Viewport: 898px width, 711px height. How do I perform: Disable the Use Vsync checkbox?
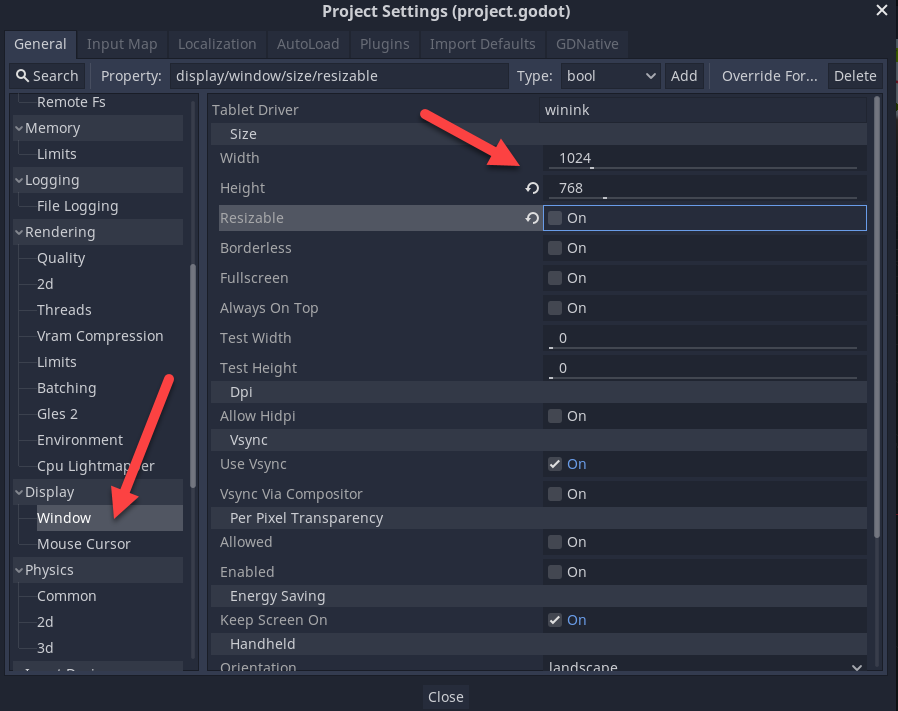tap(556, 464)
